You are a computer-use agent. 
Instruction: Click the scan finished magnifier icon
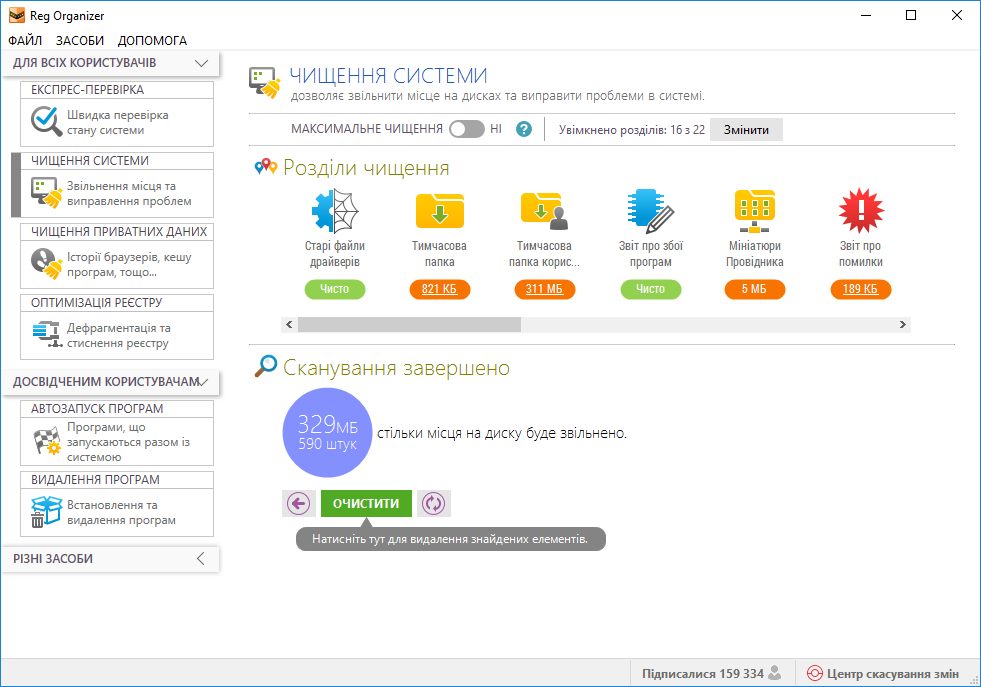tap(266, 366)
